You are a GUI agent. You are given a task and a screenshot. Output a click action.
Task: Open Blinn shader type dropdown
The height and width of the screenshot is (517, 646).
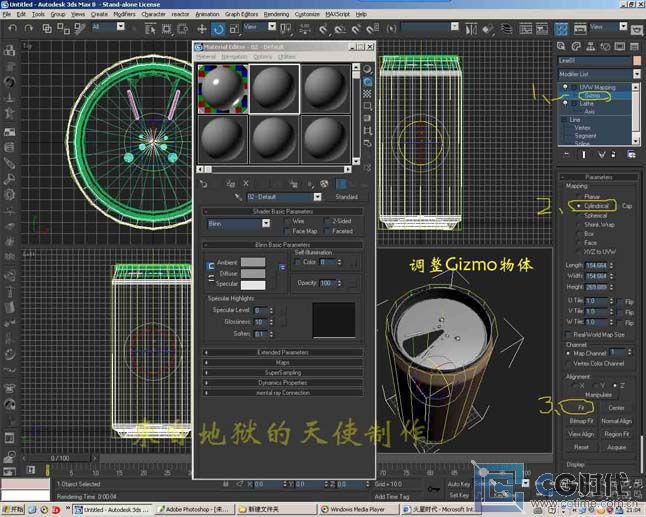[x=266, y=223]
